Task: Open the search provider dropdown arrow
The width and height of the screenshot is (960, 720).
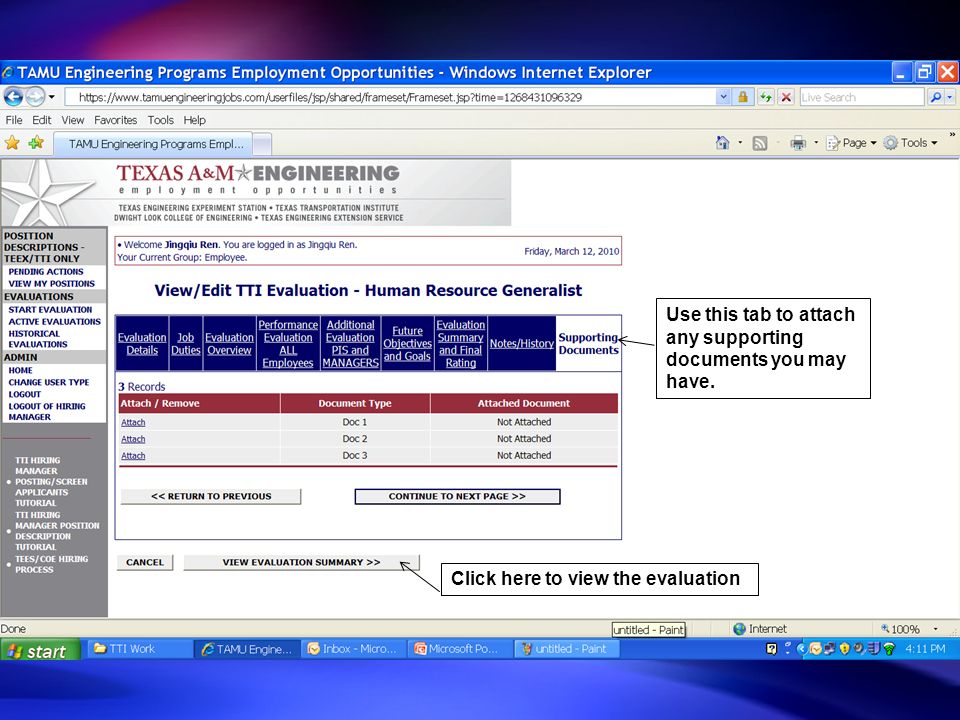Action: pyautogui.click(x=950, y=97)
